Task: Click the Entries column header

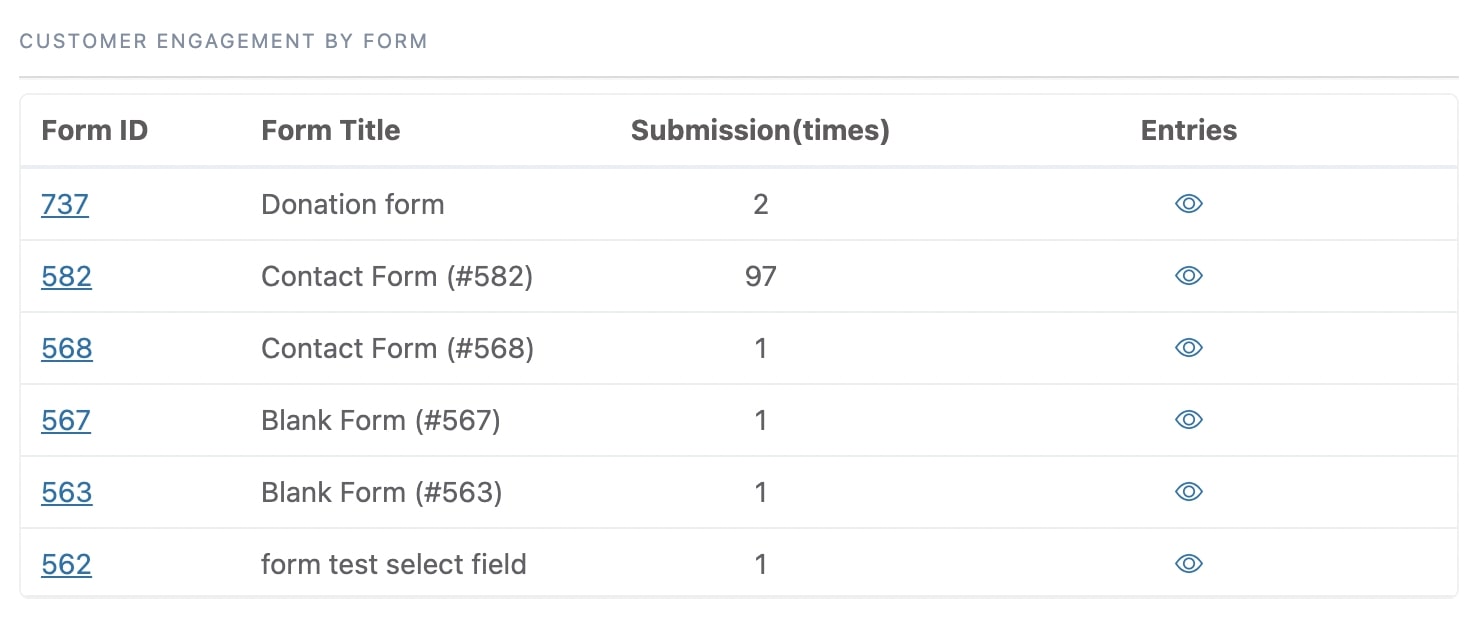Action: coord(1189,130)
